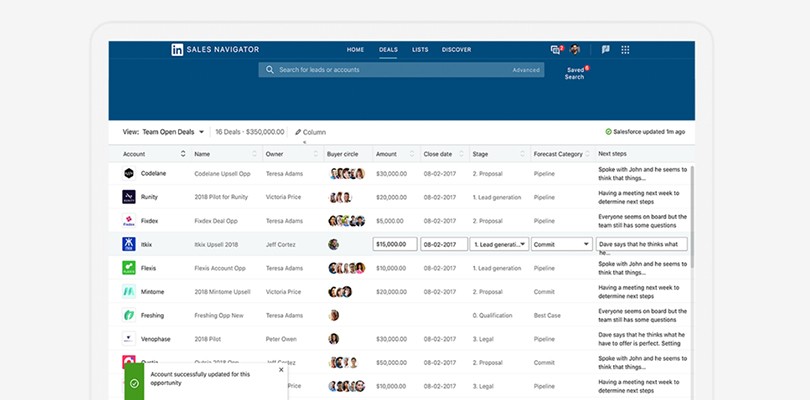Screen dimensions: 810x400
Task: Click the Codelane account logo
Action: [x=129, y=173]
